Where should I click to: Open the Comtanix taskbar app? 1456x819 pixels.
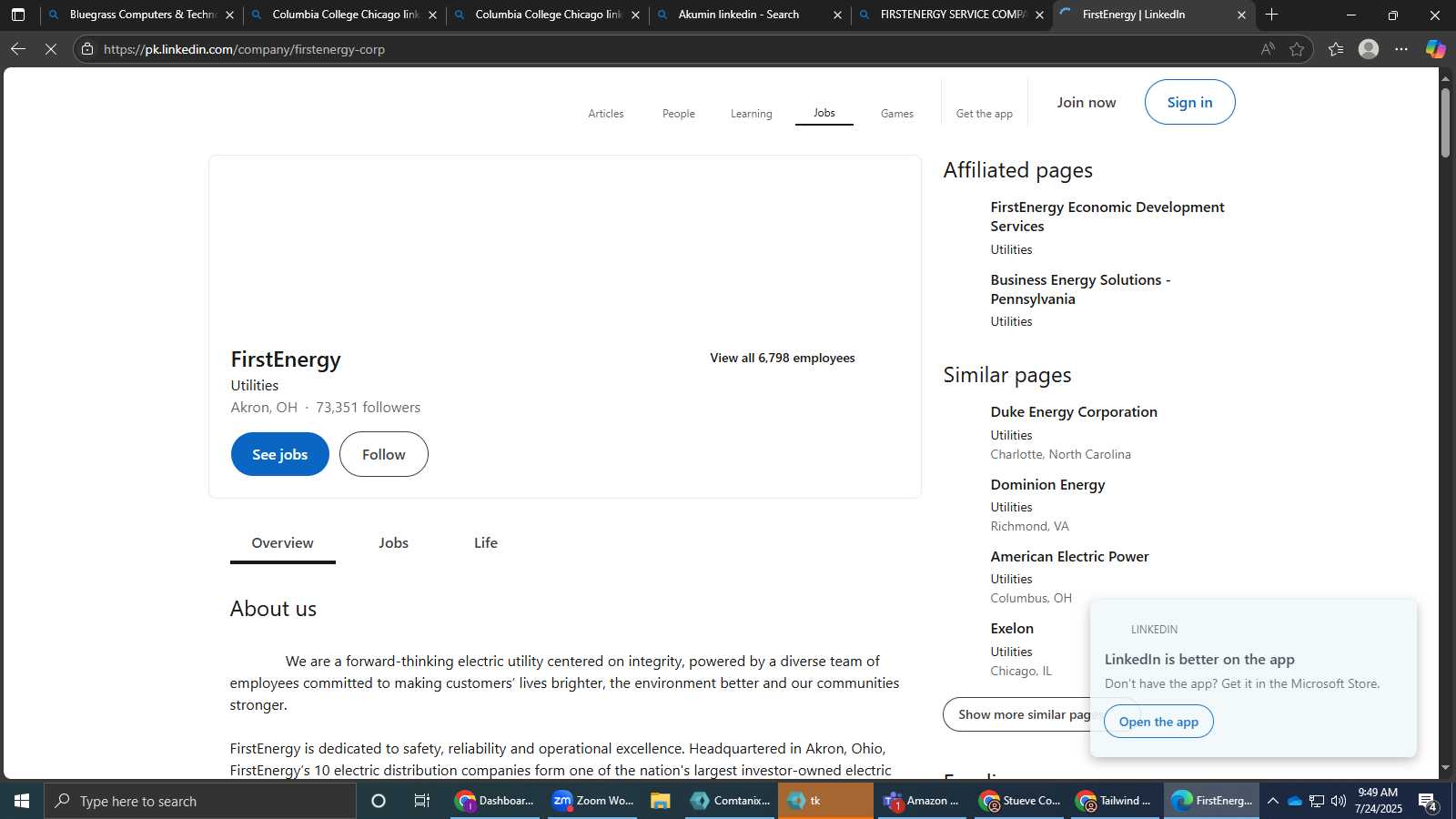730,801
